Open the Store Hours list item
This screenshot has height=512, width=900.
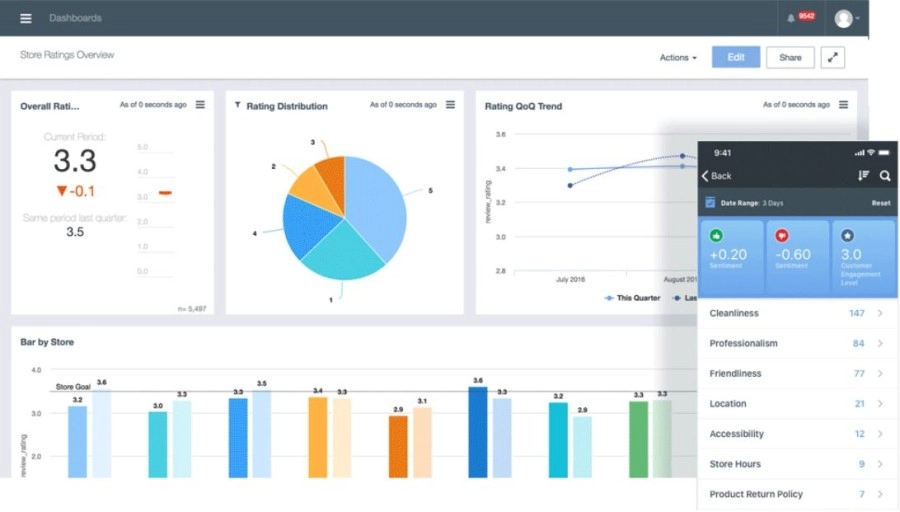coord(797,464)
